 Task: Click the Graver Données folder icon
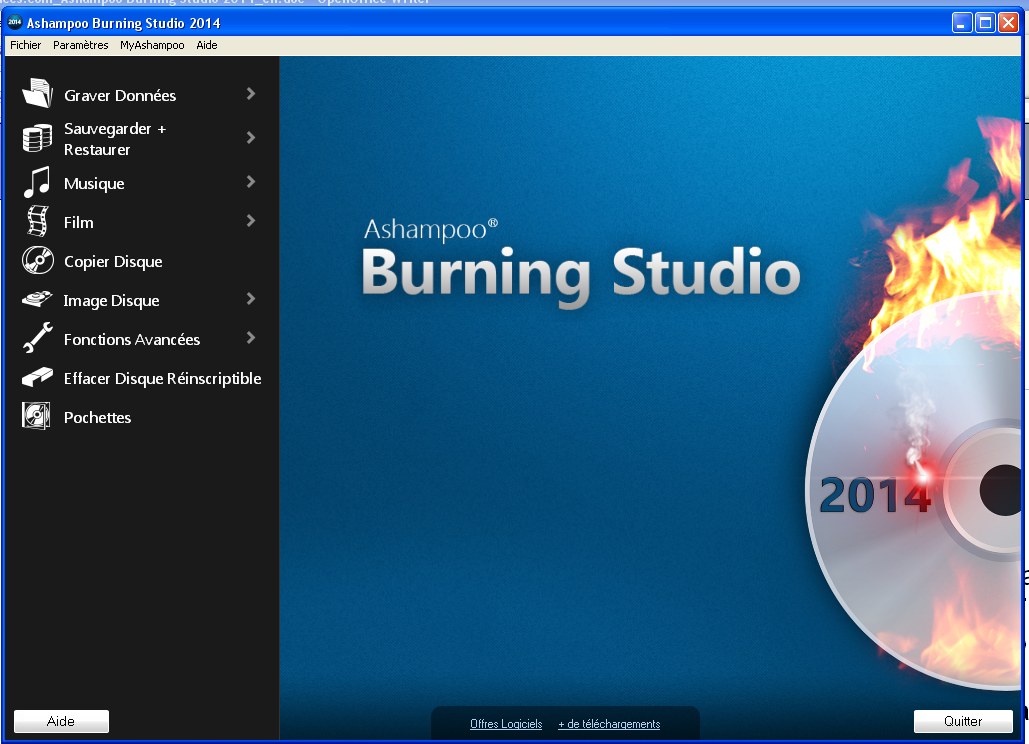[37, 94]
